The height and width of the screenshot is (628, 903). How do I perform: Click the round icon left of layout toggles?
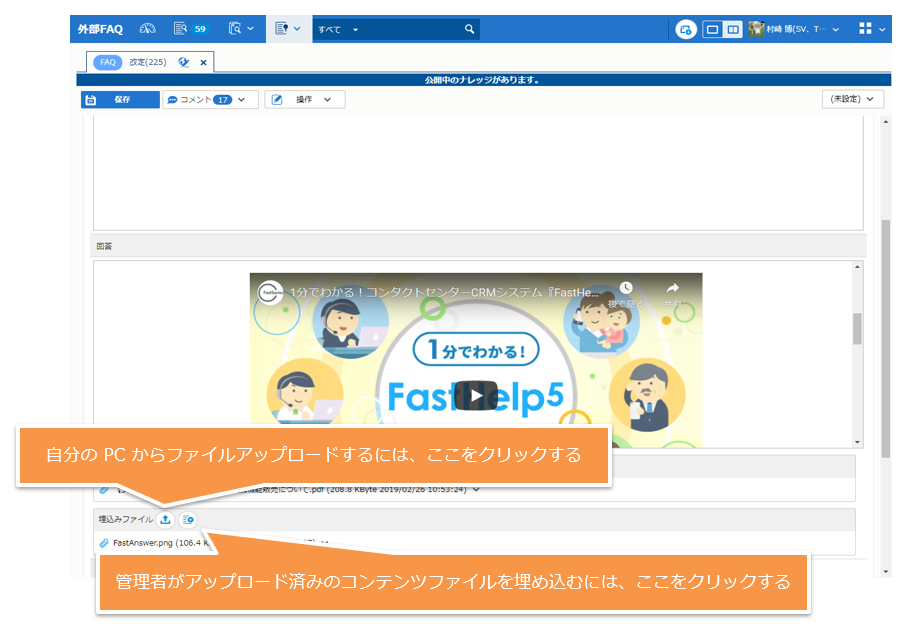(x=685, y=29)
